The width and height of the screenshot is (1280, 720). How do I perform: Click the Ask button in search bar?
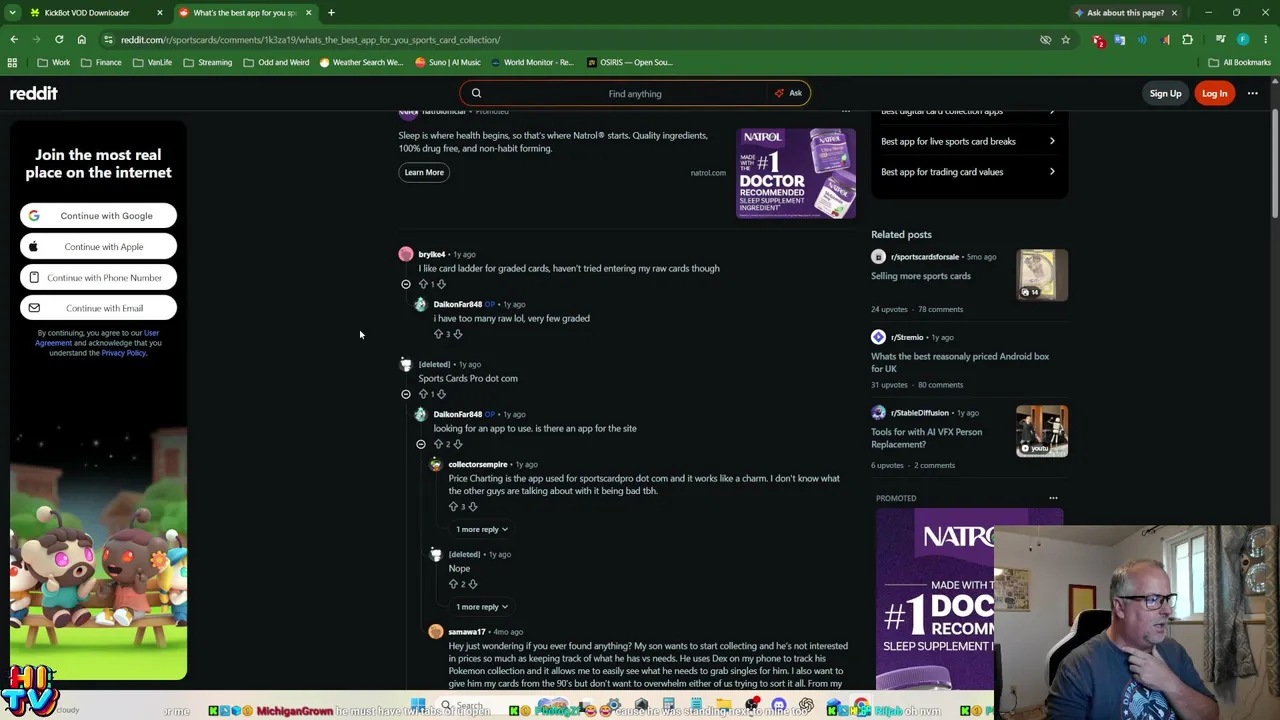(x=789, y=93)
